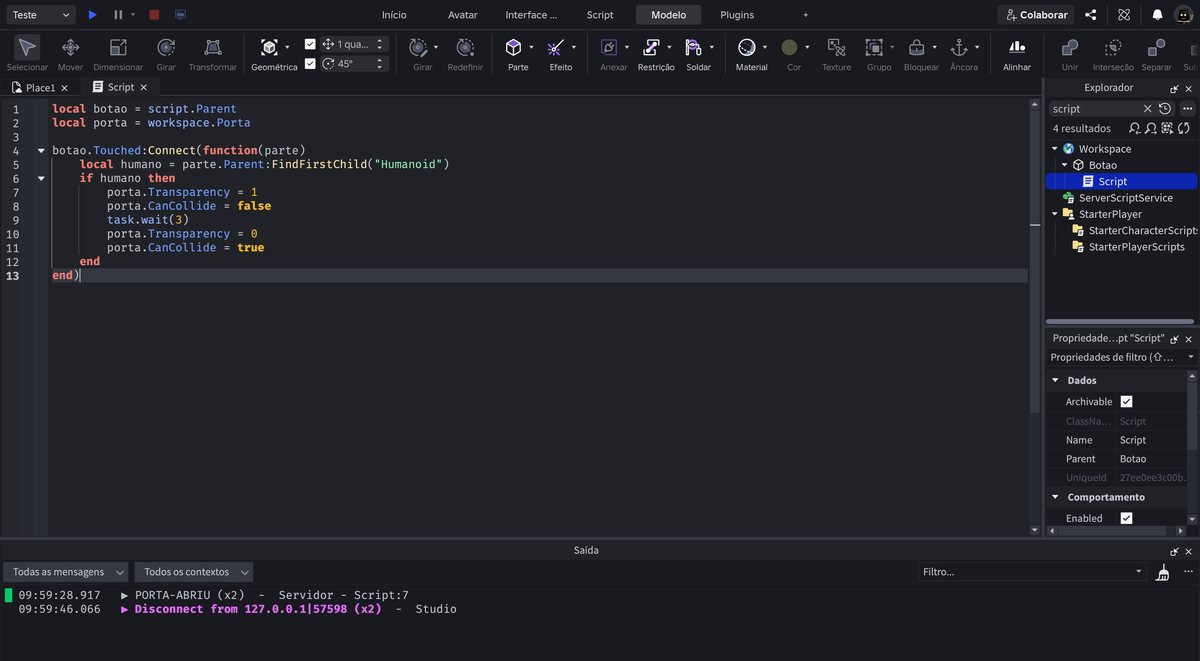Image resolution: width=1200 pixels, height=661 pixels.
Task: Open notifications bell
Action: 1157,15
